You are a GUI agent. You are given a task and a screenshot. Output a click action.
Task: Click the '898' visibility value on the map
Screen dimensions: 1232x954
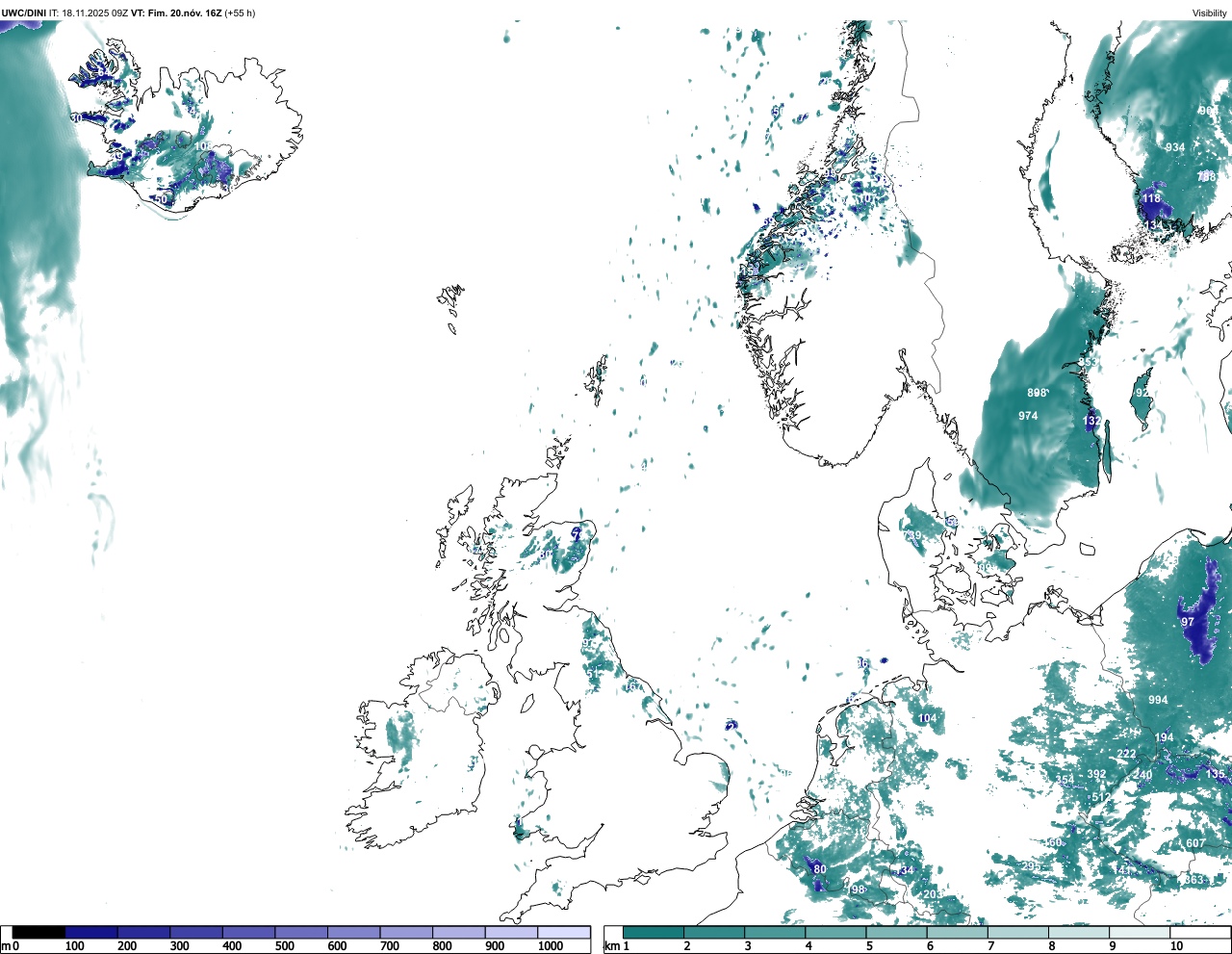[1037, 393]
